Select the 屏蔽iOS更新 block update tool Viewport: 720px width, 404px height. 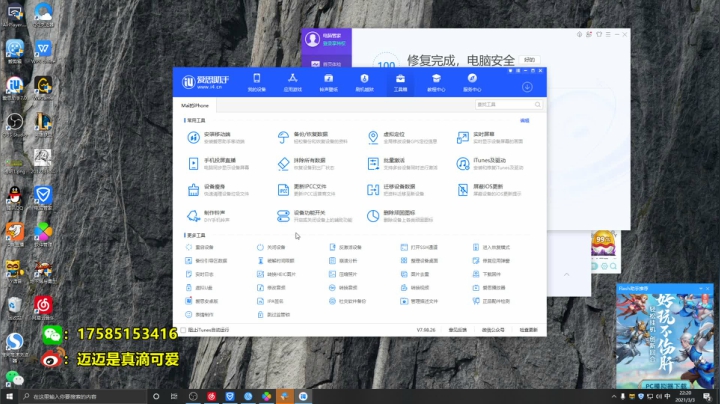coord(489,190)
